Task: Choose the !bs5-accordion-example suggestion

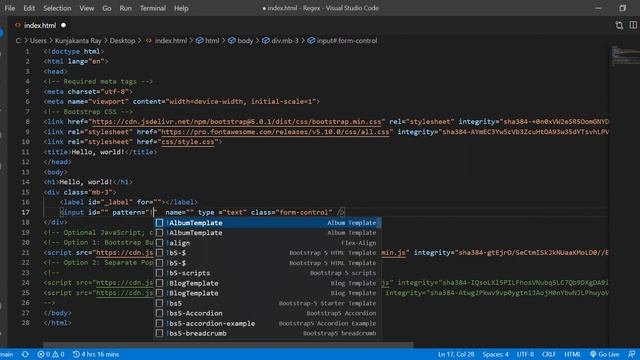Action: click(267, 323)
